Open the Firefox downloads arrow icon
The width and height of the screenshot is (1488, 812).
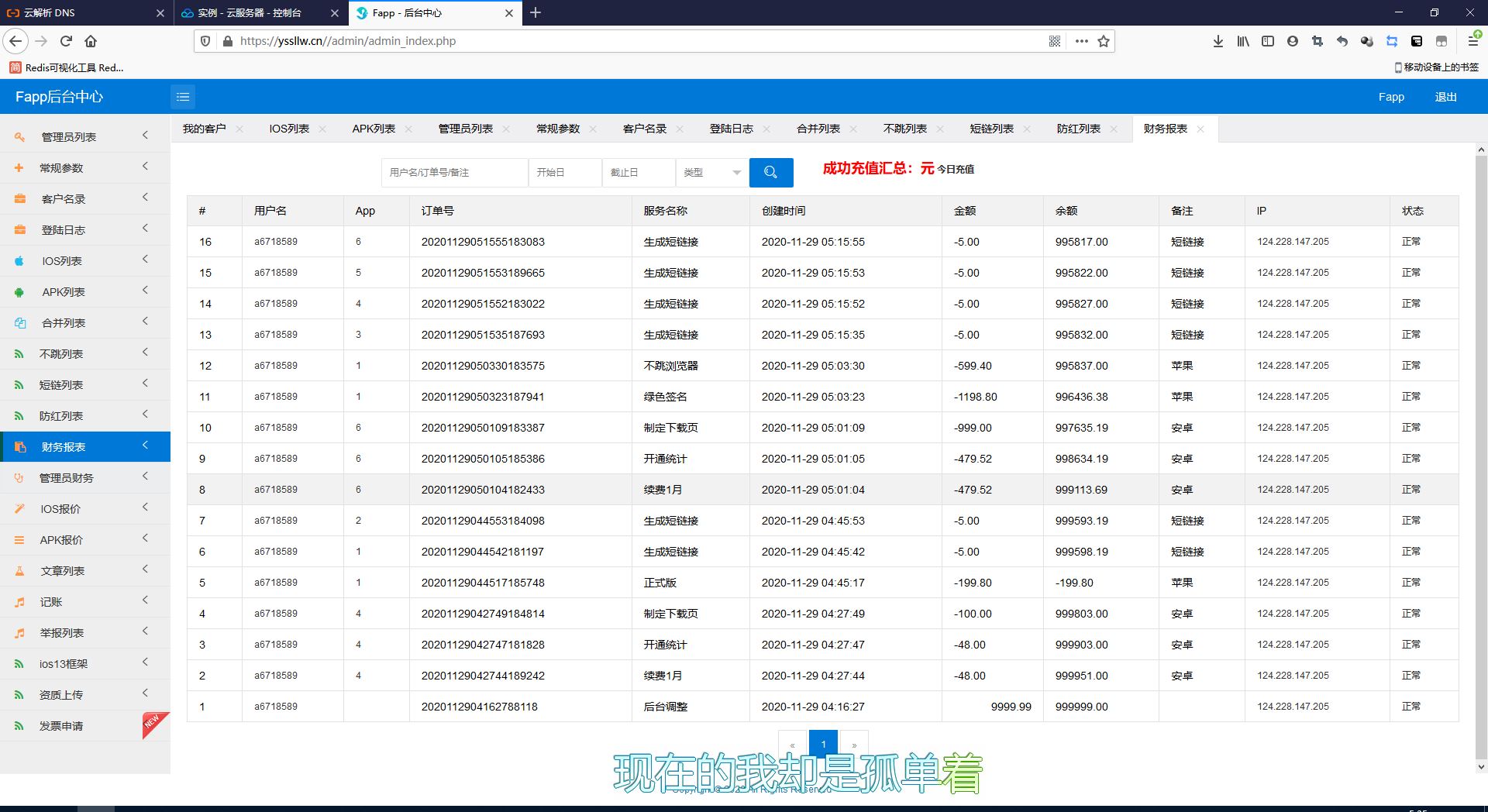tap(1218, 41)
